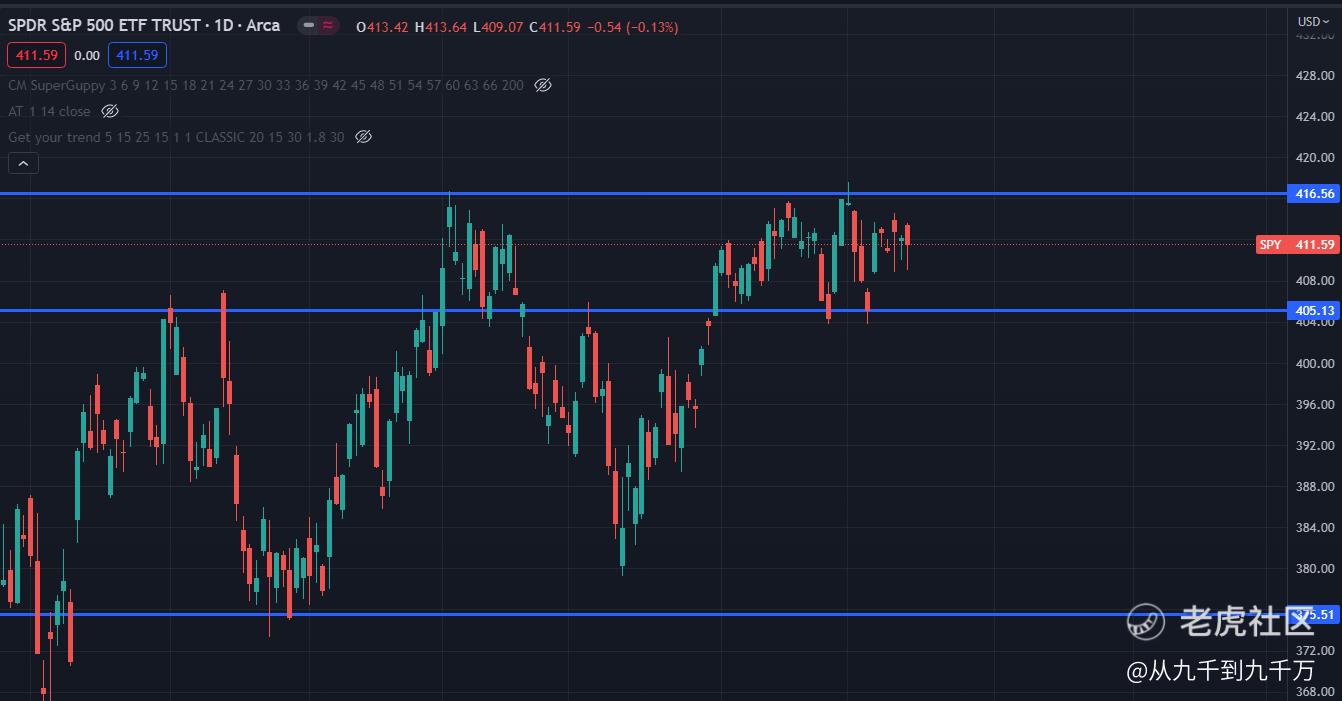
Task: Show the hidden CM SuperGuppy indicator
Action: tap(543, 85)
